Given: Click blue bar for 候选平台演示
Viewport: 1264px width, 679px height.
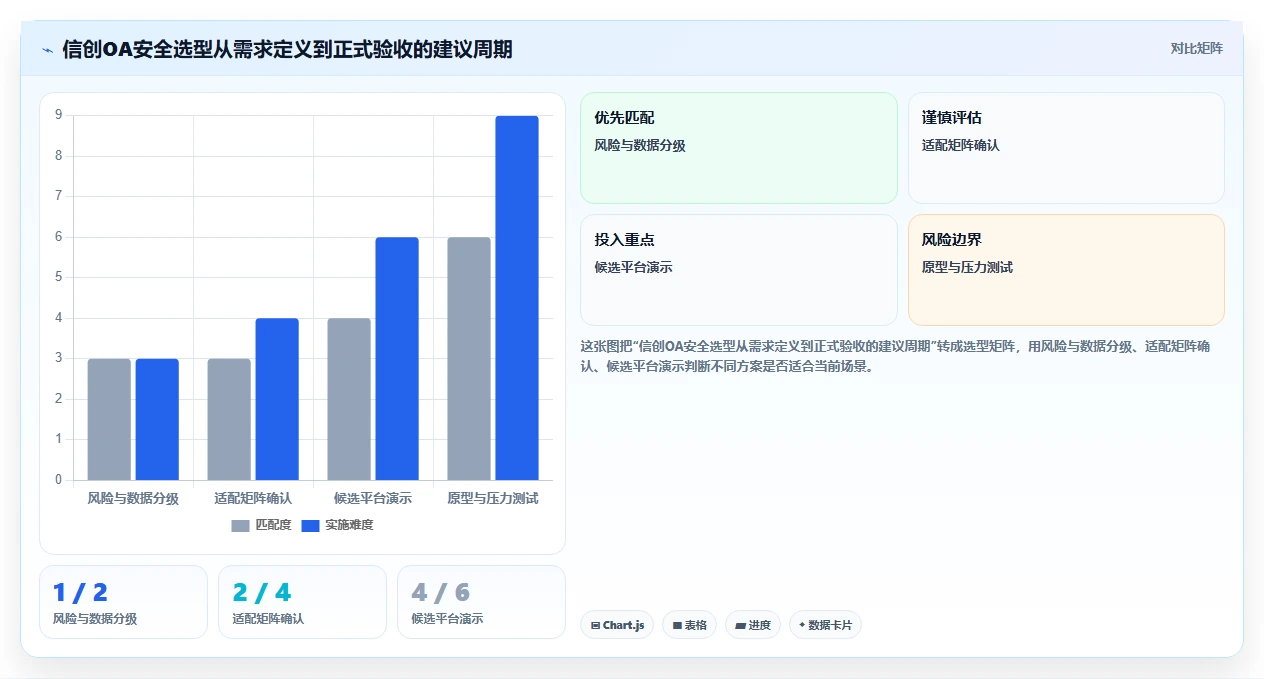Looking at the screenshot, I should pyautogui.click(x=397, y=359).
